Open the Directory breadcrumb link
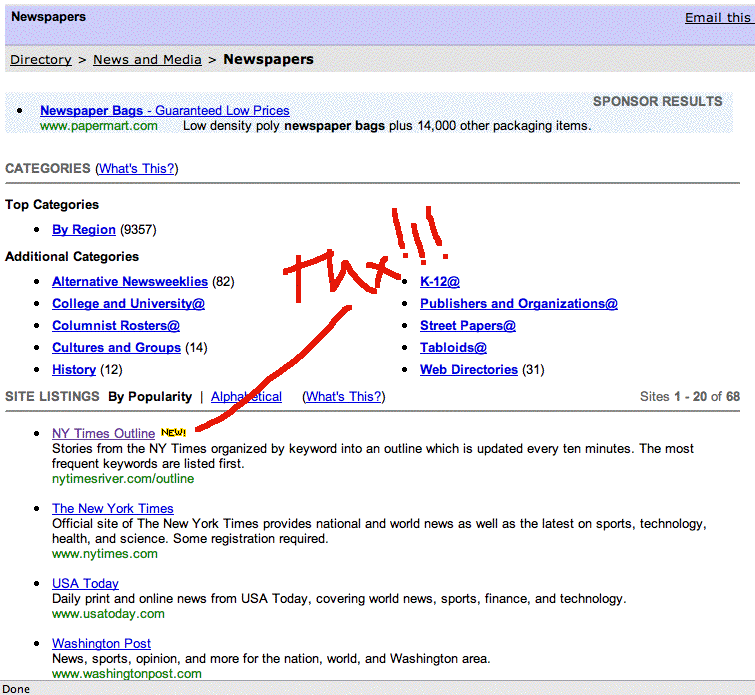The width and height of the screenshot is (755, 695). [41, 60]
